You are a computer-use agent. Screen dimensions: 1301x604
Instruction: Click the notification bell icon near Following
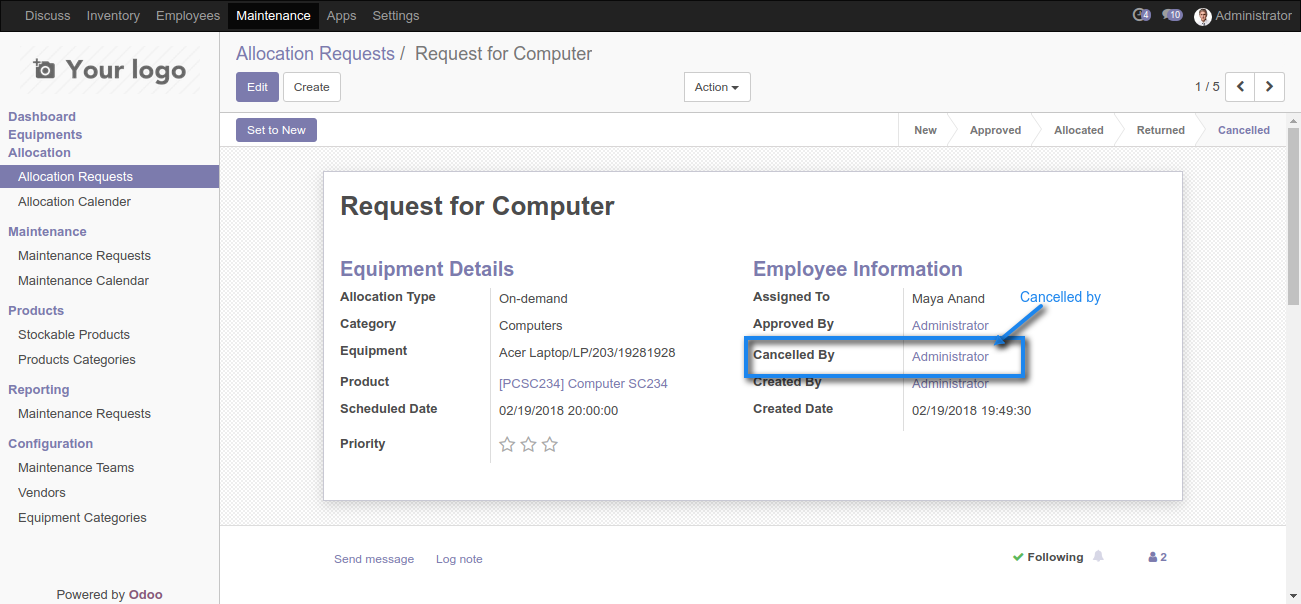1099,557
